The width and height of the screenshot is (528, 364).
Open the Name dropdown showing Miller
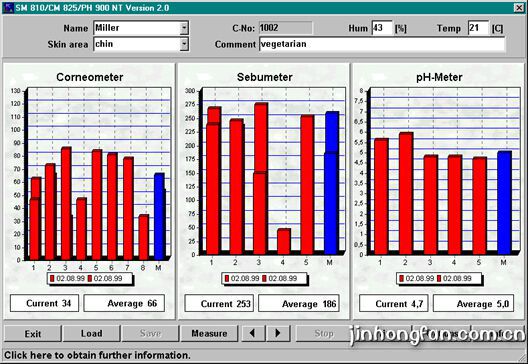[x=184, y=28]
